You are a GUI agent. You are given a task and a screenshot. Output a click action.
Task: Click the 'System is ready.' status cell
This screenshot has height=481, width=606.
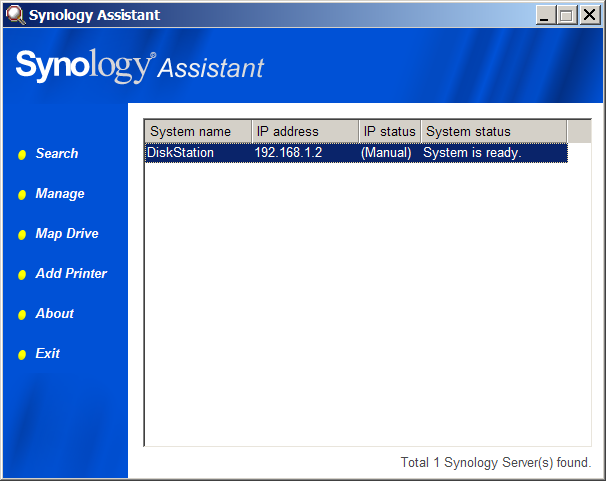pyautogui.click(x=472, y=153)
